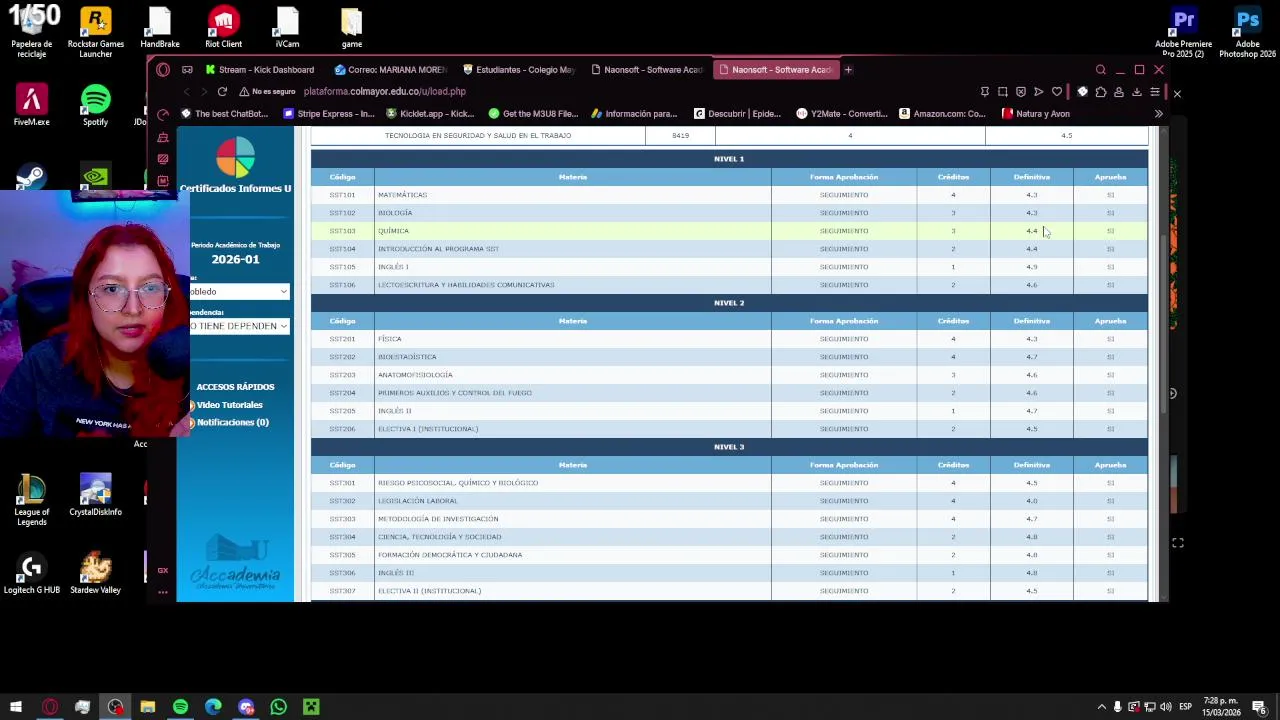Open Video Tutoriales quick access link
1280x720 pixels.
pyautogui.click(x=229, y=405)
